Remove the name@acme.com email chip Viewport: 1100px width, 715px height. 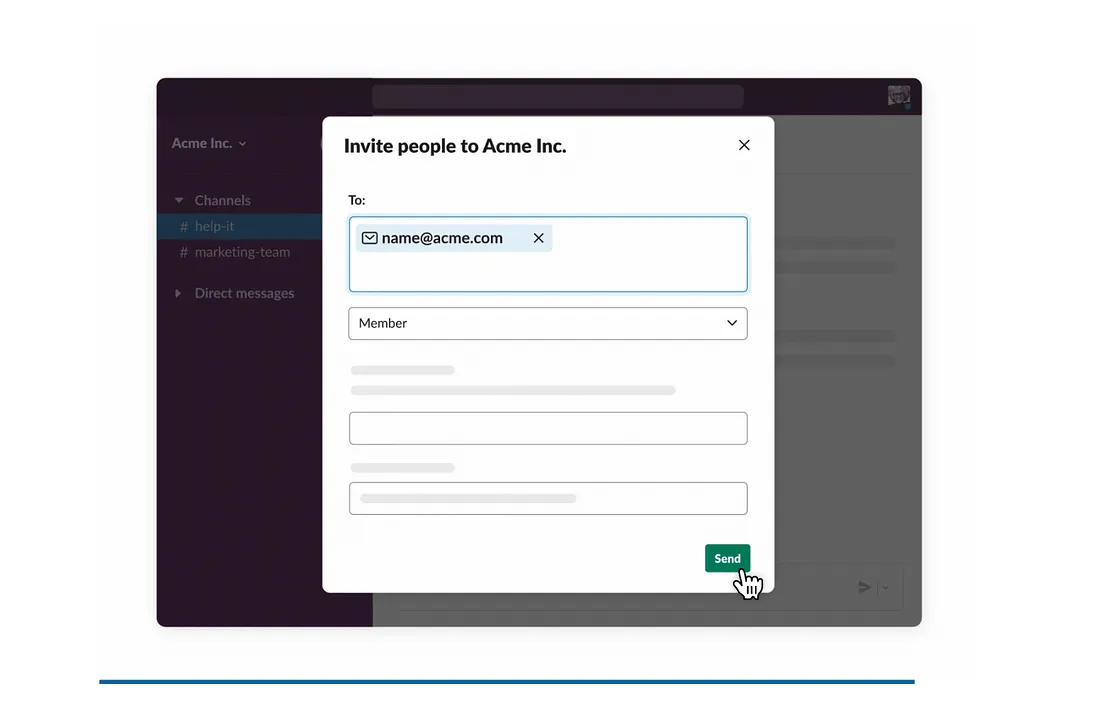[x=538, y=238]
